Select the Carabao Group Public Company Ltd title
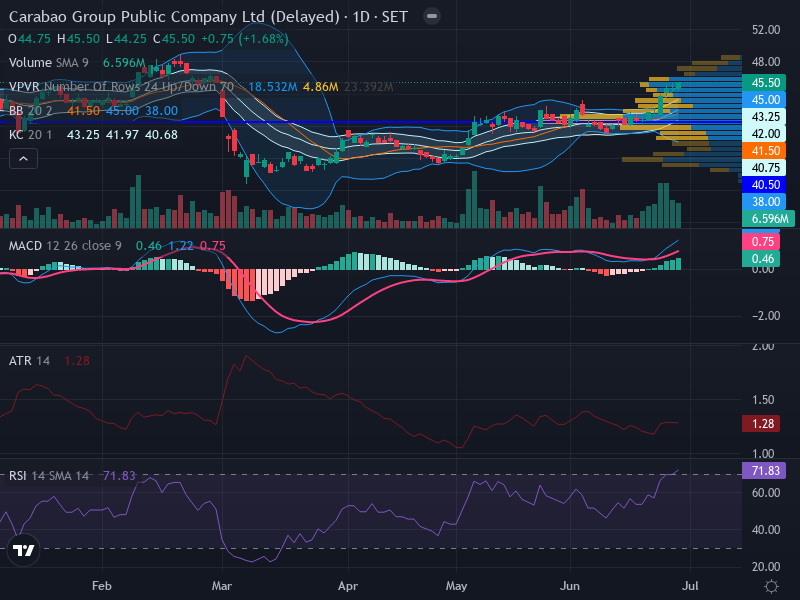This screenshot has width=800, height=600. click(x=174, y=17)
